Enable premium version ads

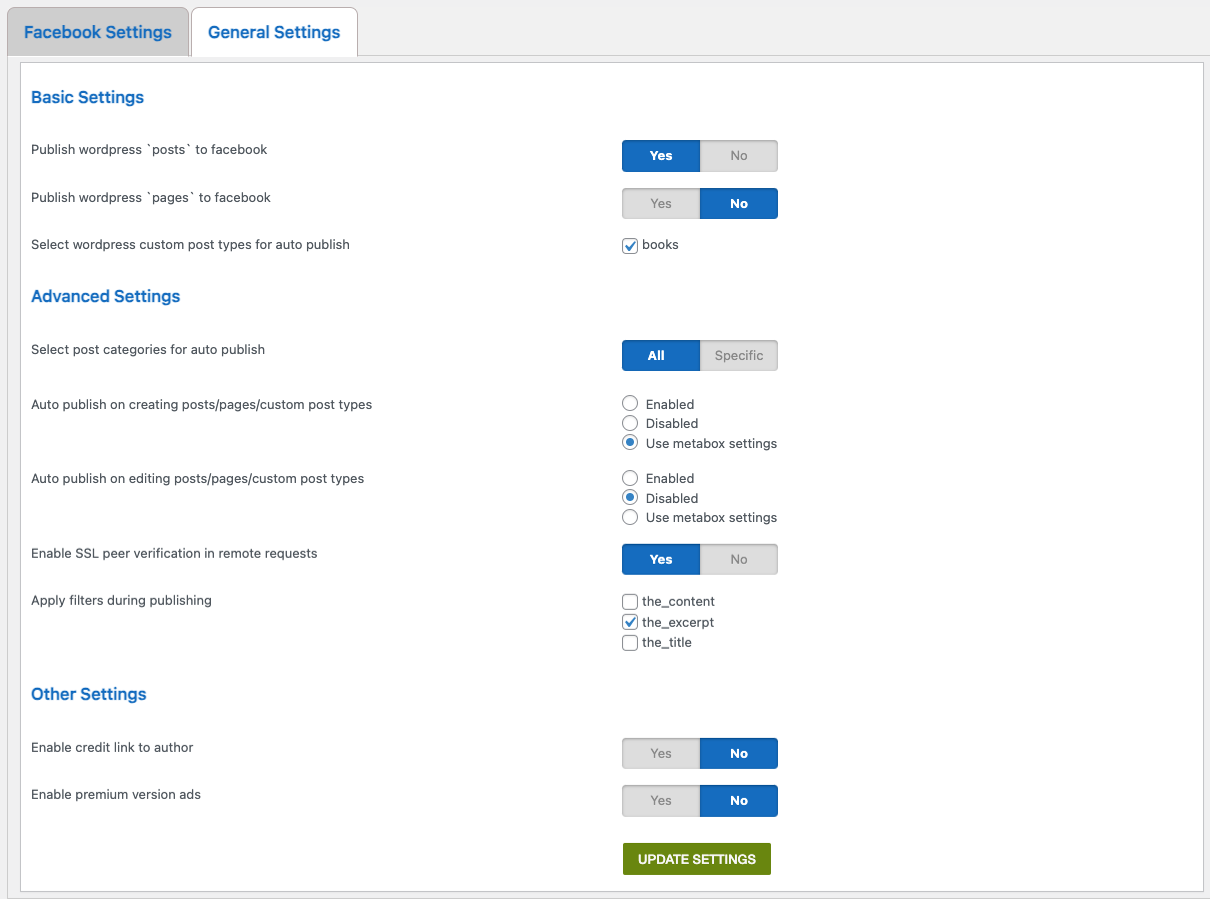660,800
